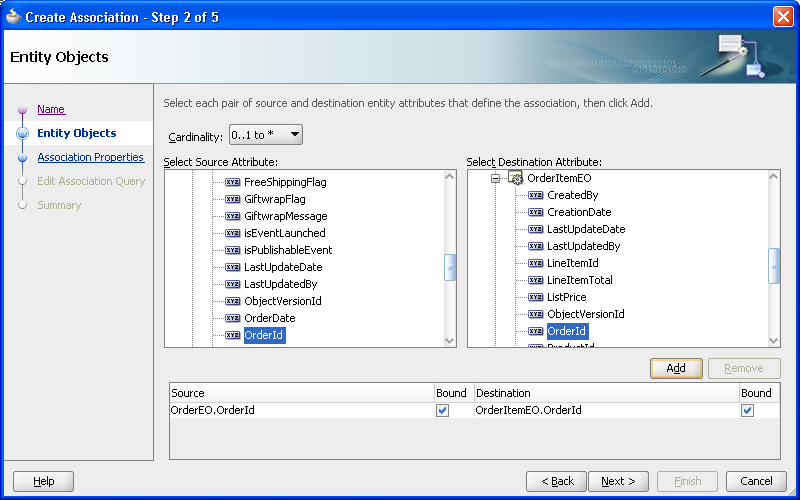Click the Help button
The height and width of the screenshot is (500, 800).
[43, 481]
